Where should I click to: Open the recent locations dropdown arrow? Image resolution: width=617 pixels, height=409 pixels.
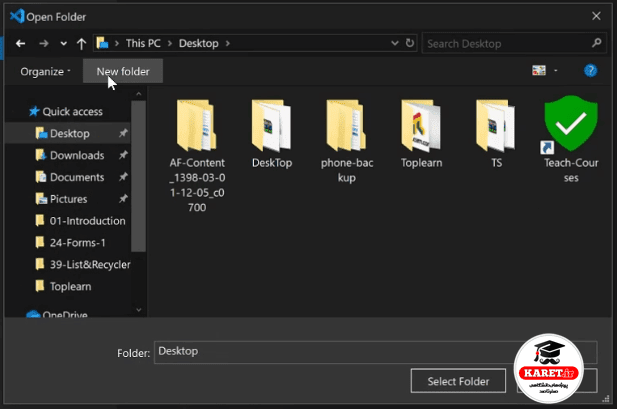pyautogui.click(x=63, y=43)
